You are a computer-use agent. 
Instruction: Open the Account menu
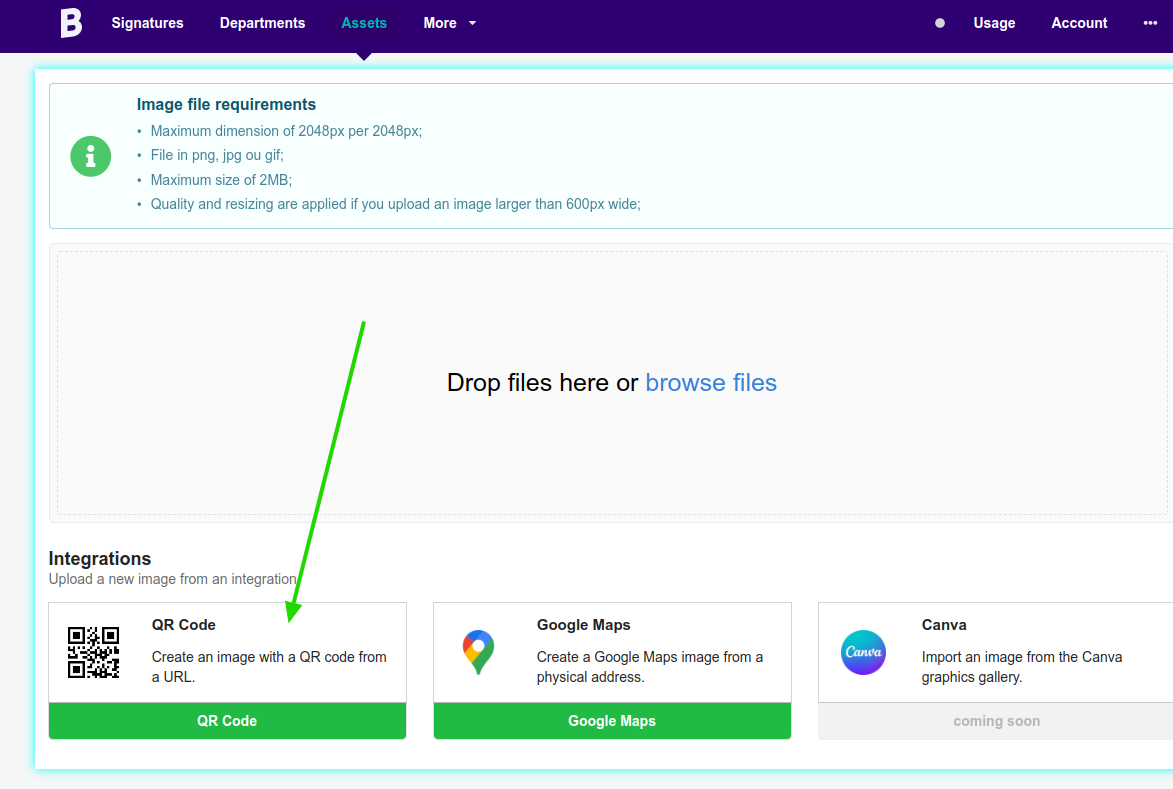[x=1079, y=23]
